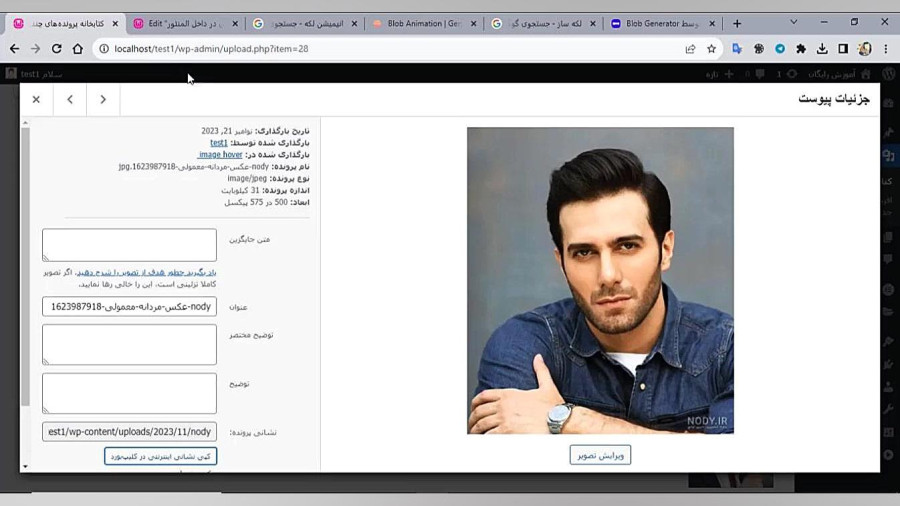Click the browser forward arrow
The image size is (900, 506).
(35, 49)
